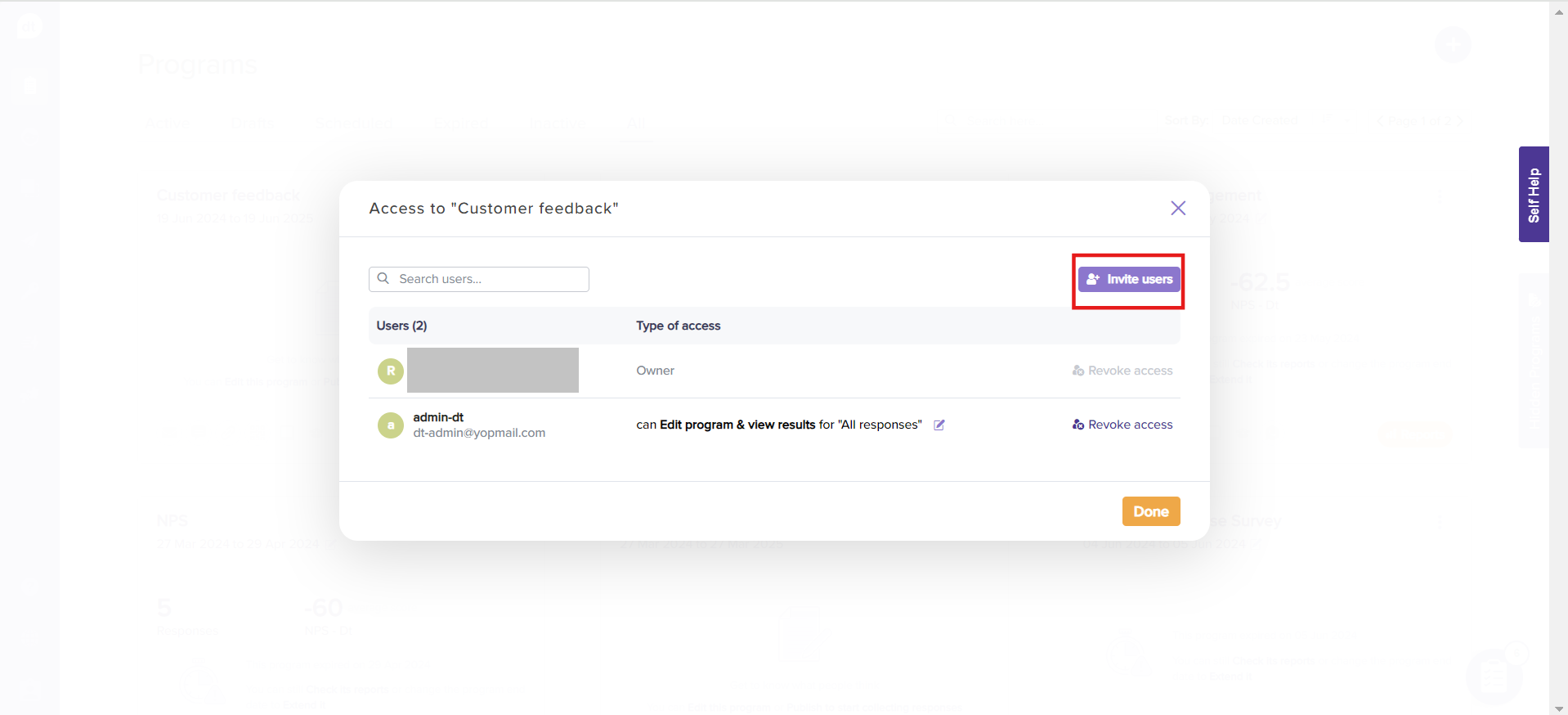Click the dt logo in sidebar
Image resolution: width=1568 pixels, height=715 pixels.
pos(29,26)
